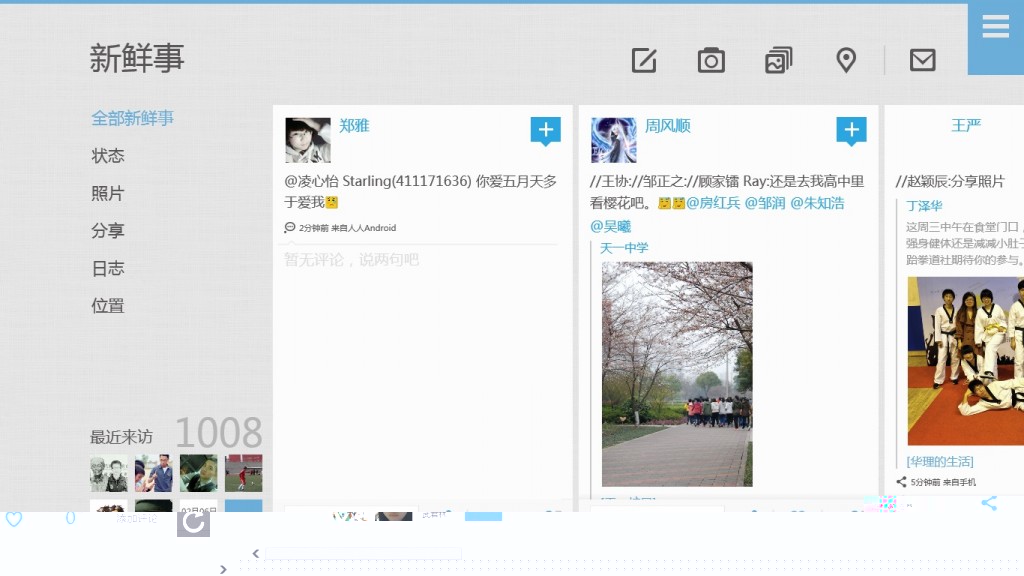1024x576 pixels.
Task: Select 状态 in the sidebar
Action: click(108, 156)
